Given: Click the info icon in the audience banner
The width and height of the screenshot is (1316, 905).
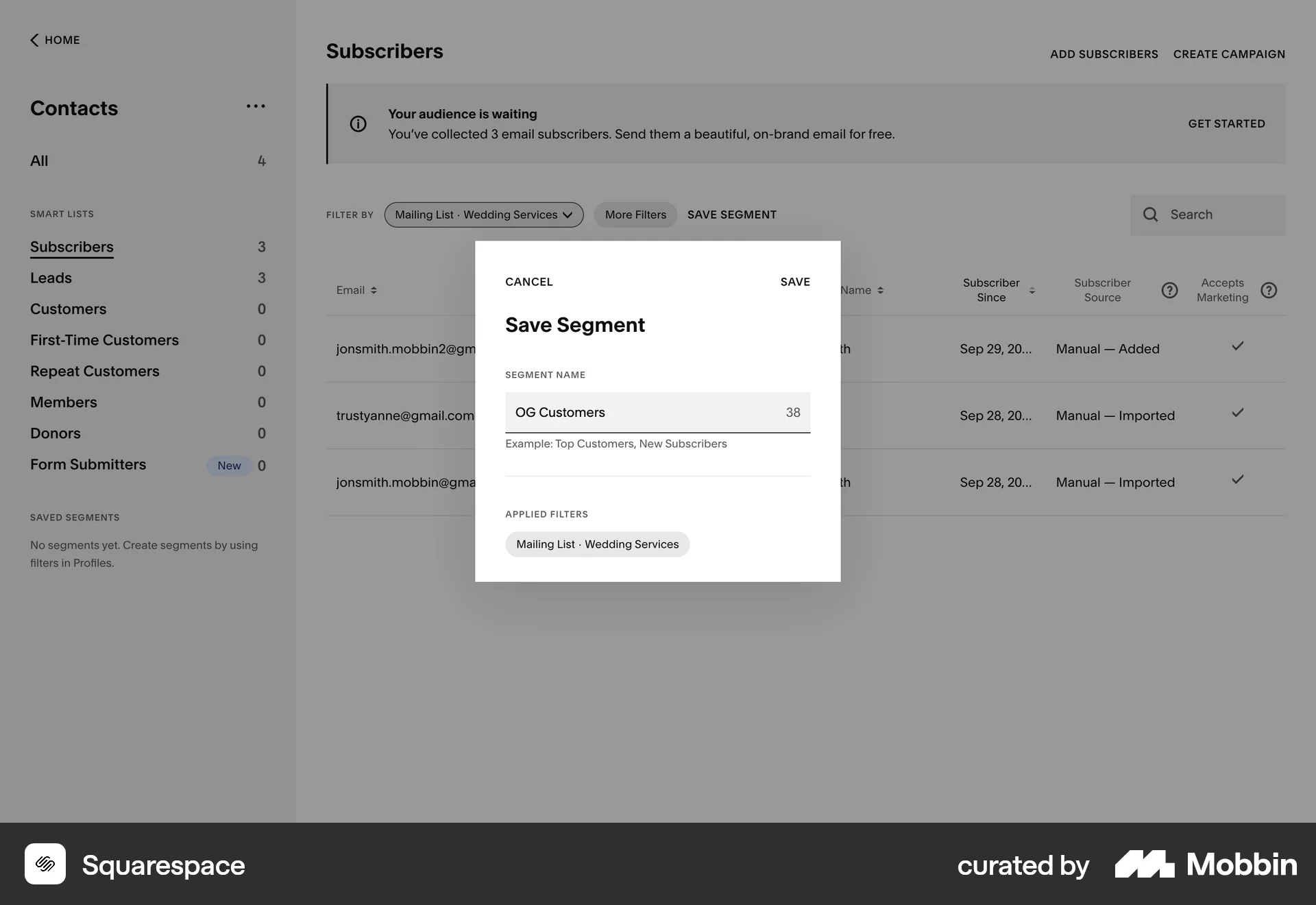Looking at the screenshot, I should (358, 124).
